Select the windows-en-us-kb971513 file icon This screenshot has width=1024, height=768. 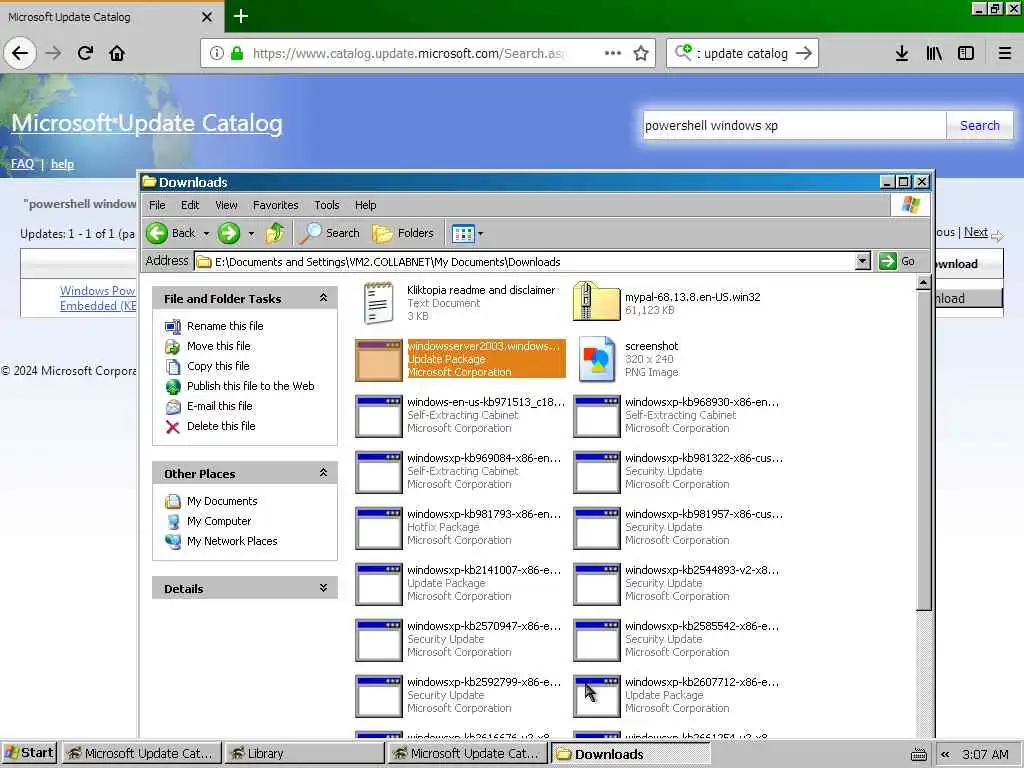pos(379,415)
